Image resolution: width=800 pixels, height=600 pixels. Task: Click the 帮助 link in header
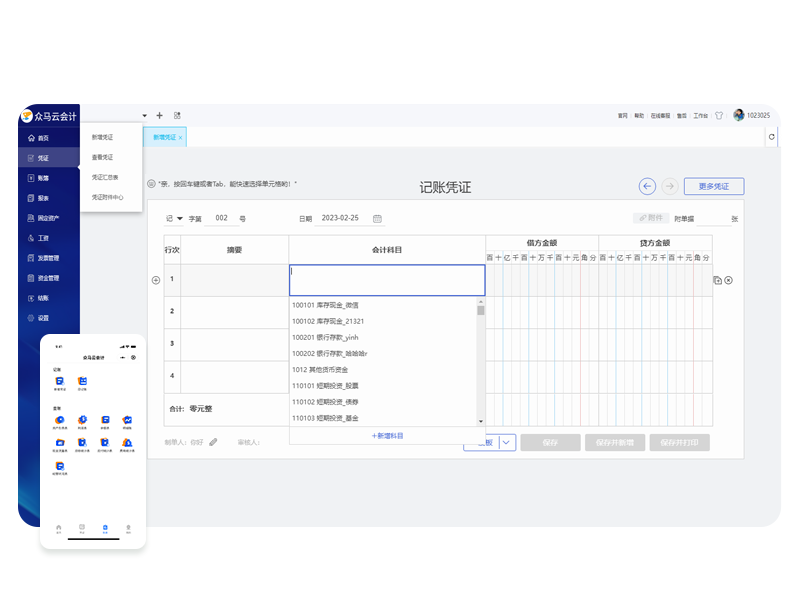click(639, 116)
